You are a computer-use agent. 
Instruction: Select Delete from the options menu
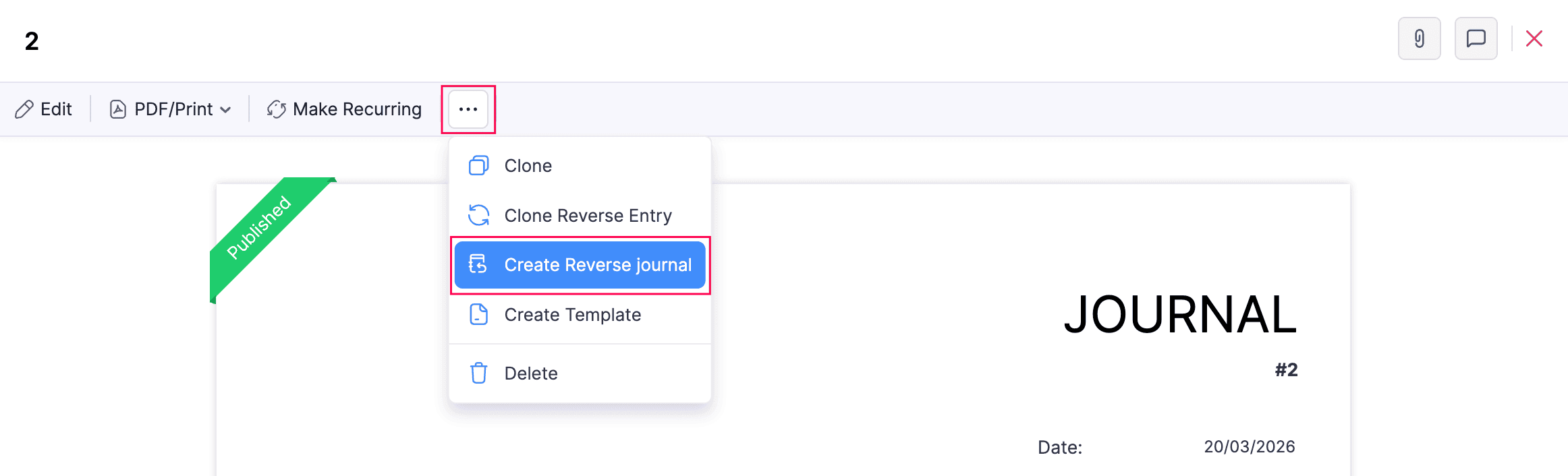click(530, 373)
